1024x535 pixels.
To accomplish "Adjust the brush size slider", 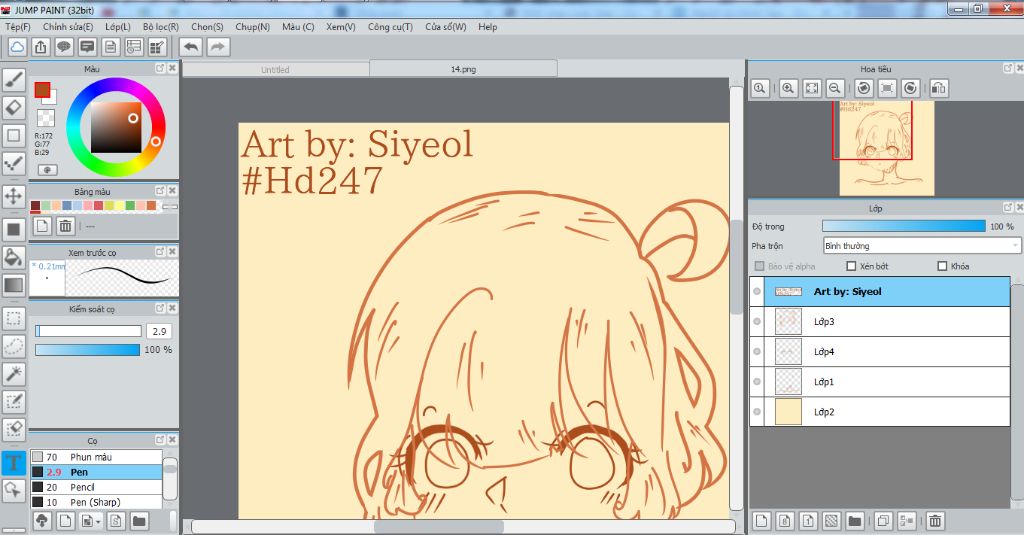I will 88,331.
